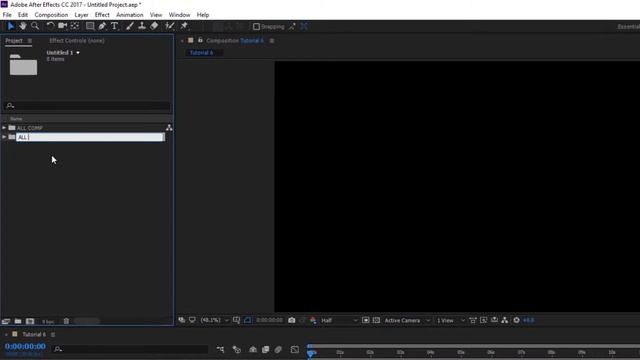Image resolution: width=640 pixels, height=360 pixels.
Task: Select the Brush tool
Action: [x=129, y=26]
